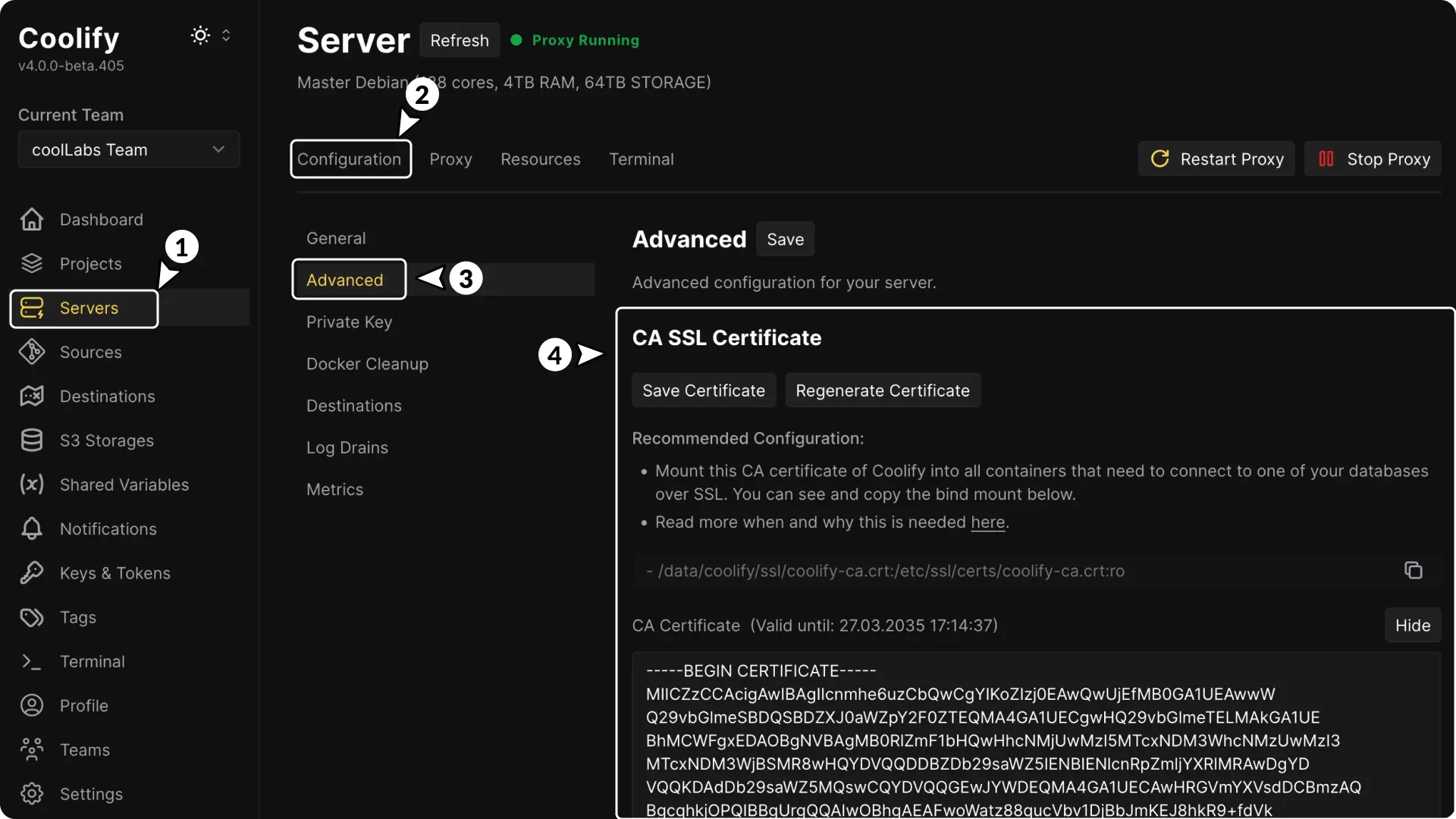Select the Shared Variables icon
This screenshot has width=1456, height=819.
tap(31, 485)
